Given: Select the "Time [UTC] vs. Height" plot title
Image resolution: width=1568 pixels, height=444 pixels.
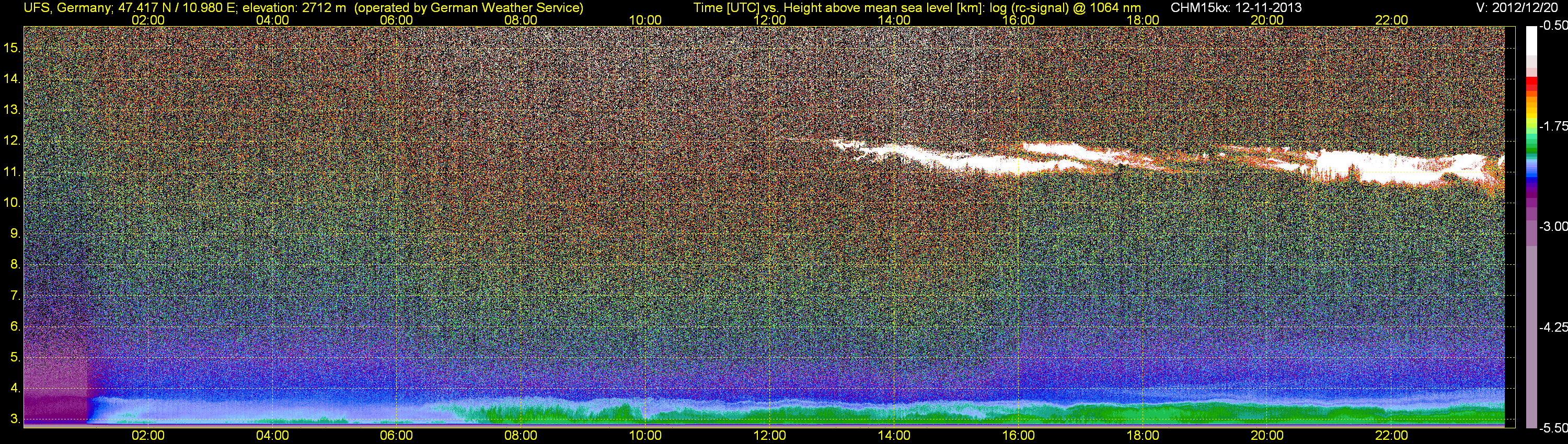Looking at the screenshot, I should click(x=917, y=7).
